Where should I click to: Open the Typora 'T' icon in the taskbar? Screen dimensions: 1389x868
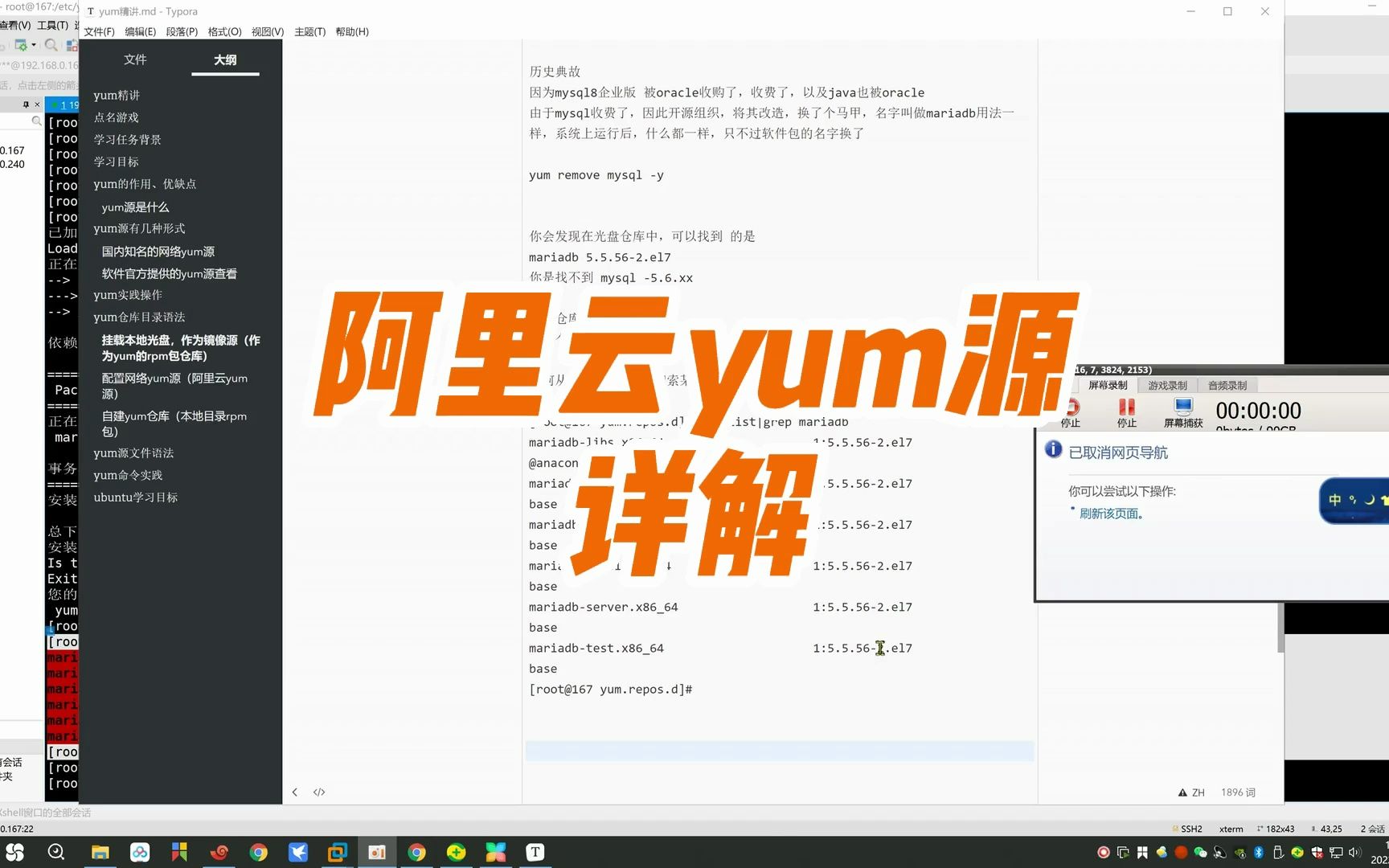[535, 852]
